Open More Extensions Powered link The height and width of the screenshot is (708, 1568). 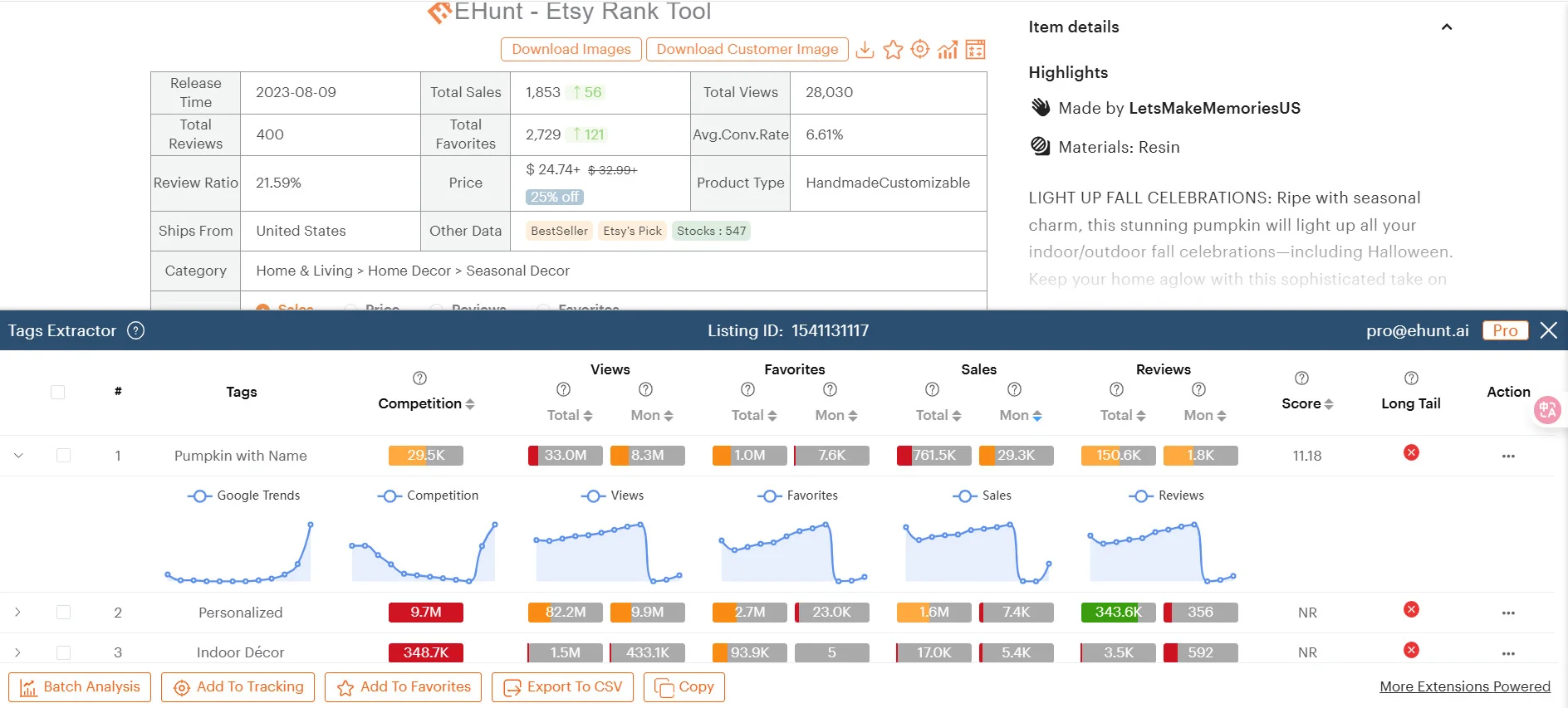(1465, 686)
